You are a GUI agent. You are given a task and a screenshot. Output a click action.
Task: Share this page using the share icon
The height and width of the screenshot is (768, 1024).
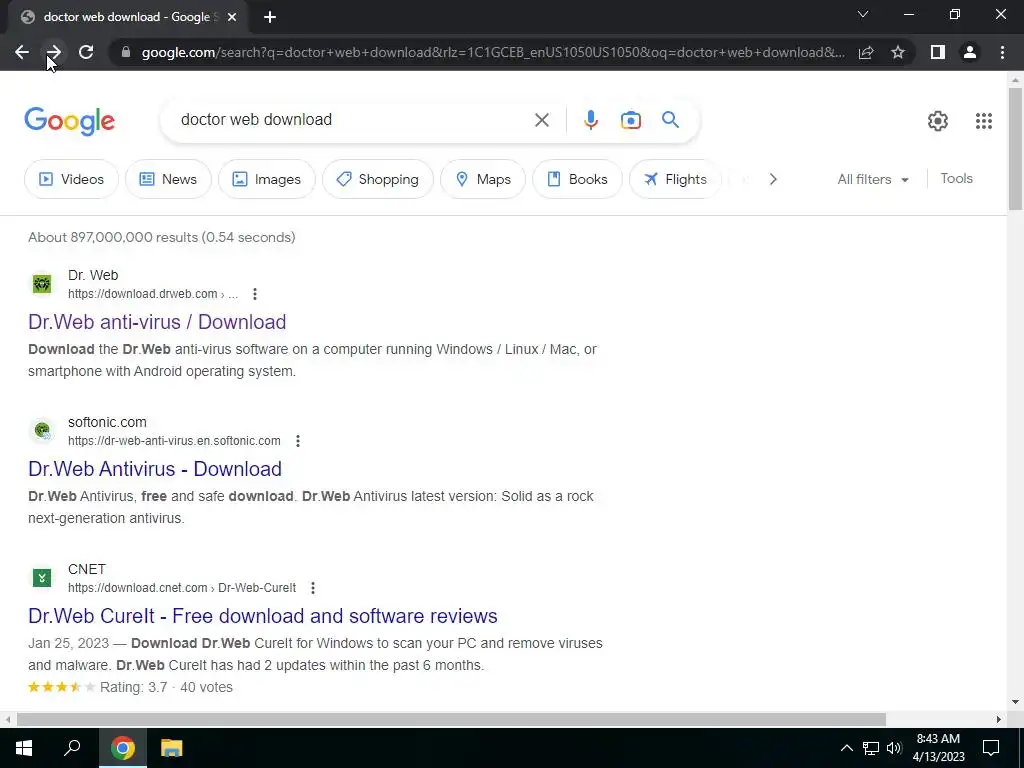[866, 52]
